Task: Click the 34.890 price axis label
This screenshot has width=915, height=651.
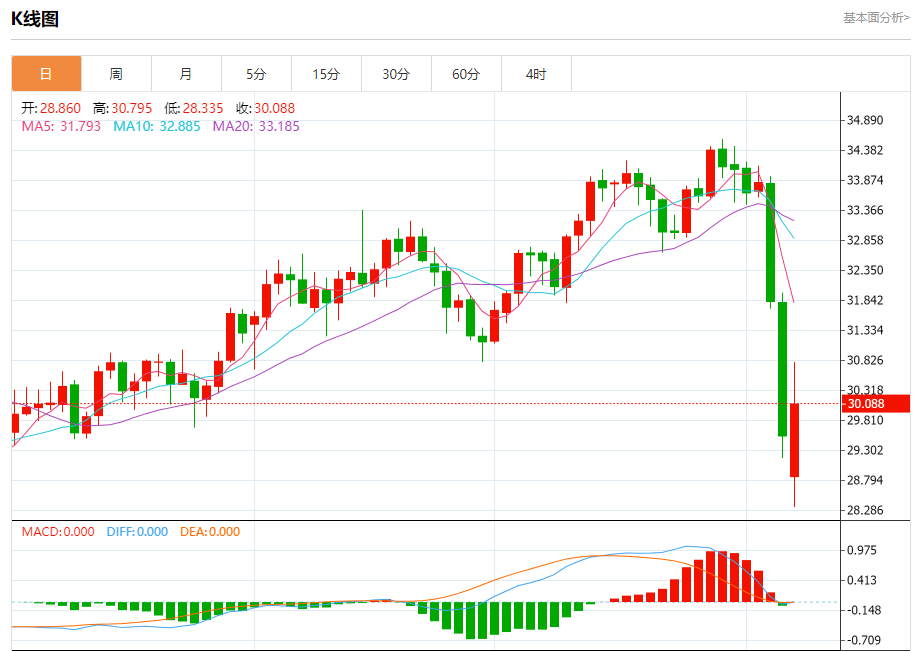Action: [x=865, y=120]
